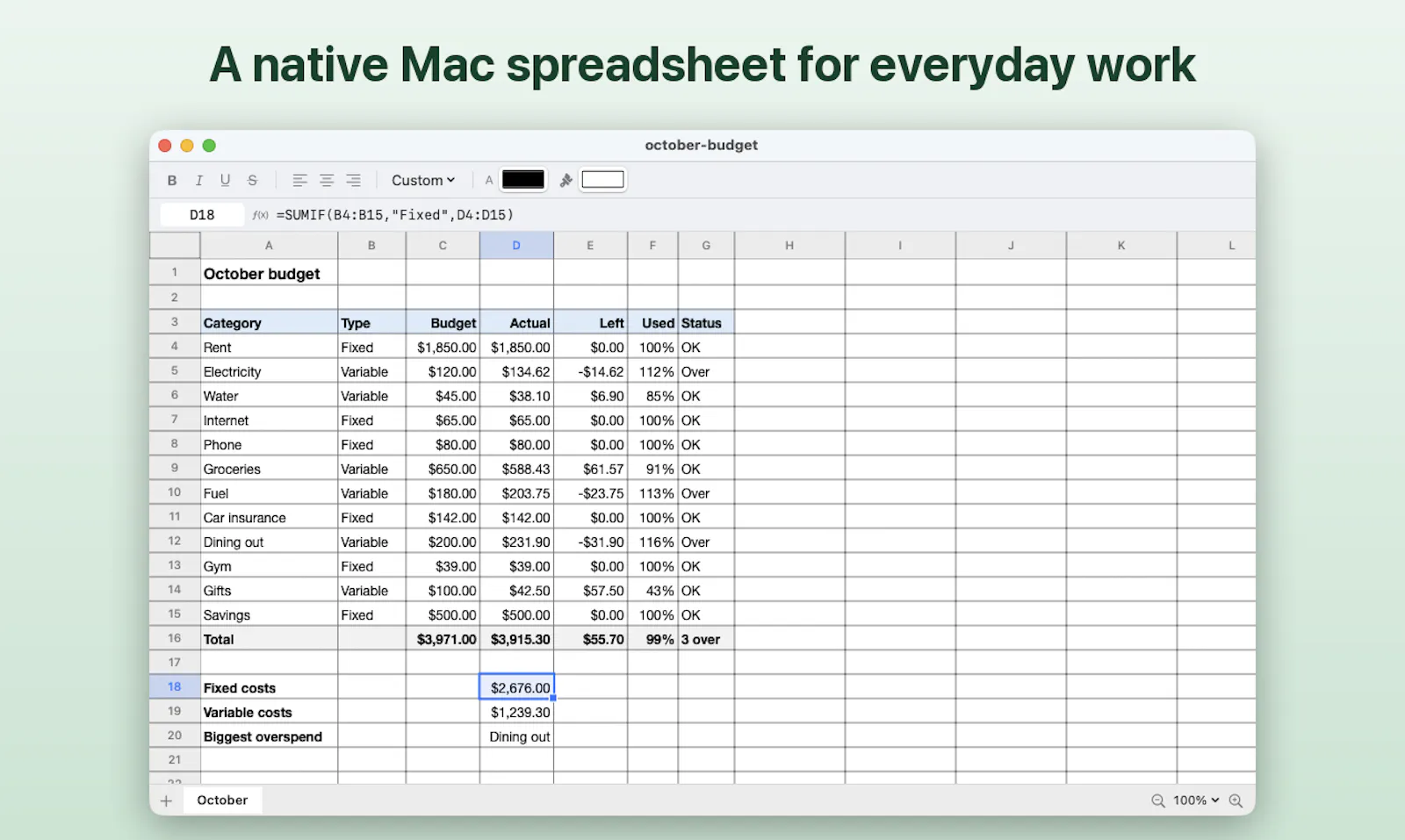Click the D18 cell reference box

point(202,214)
